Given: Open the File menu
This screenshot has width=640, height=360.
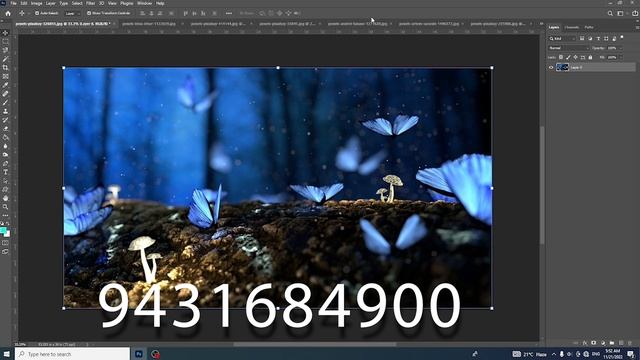Looking at the screenshot, I should tap(13, 3).
